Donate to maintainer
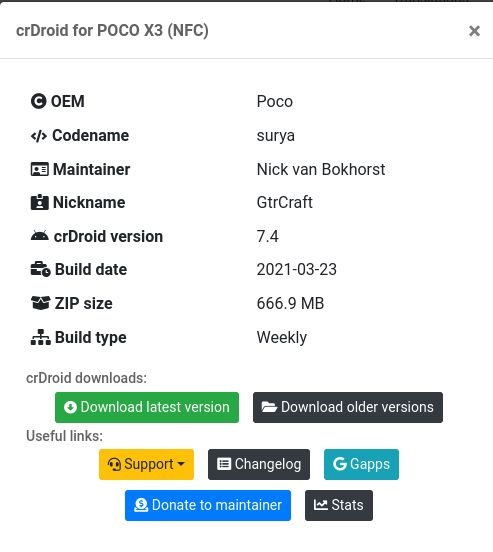 (208, 505)
